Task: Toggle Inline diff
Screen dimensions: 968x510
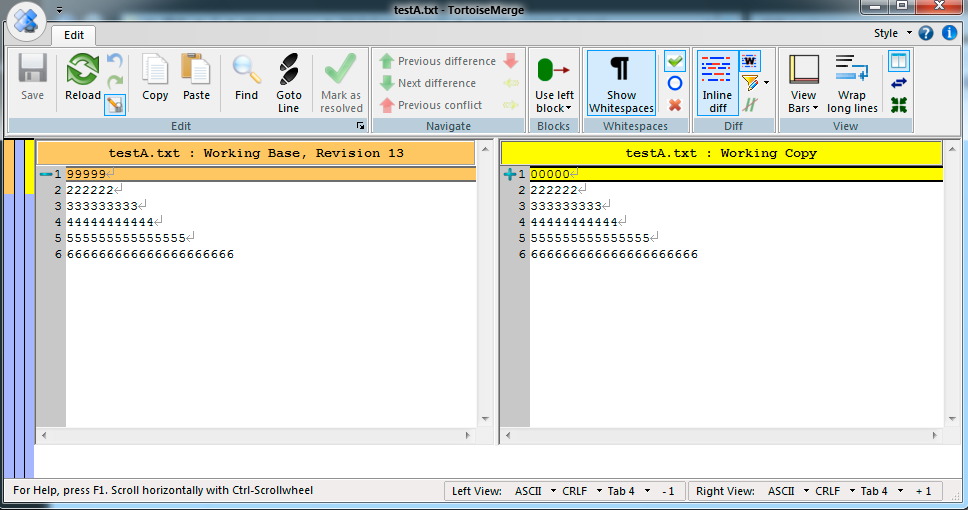Action: point(717,83)
